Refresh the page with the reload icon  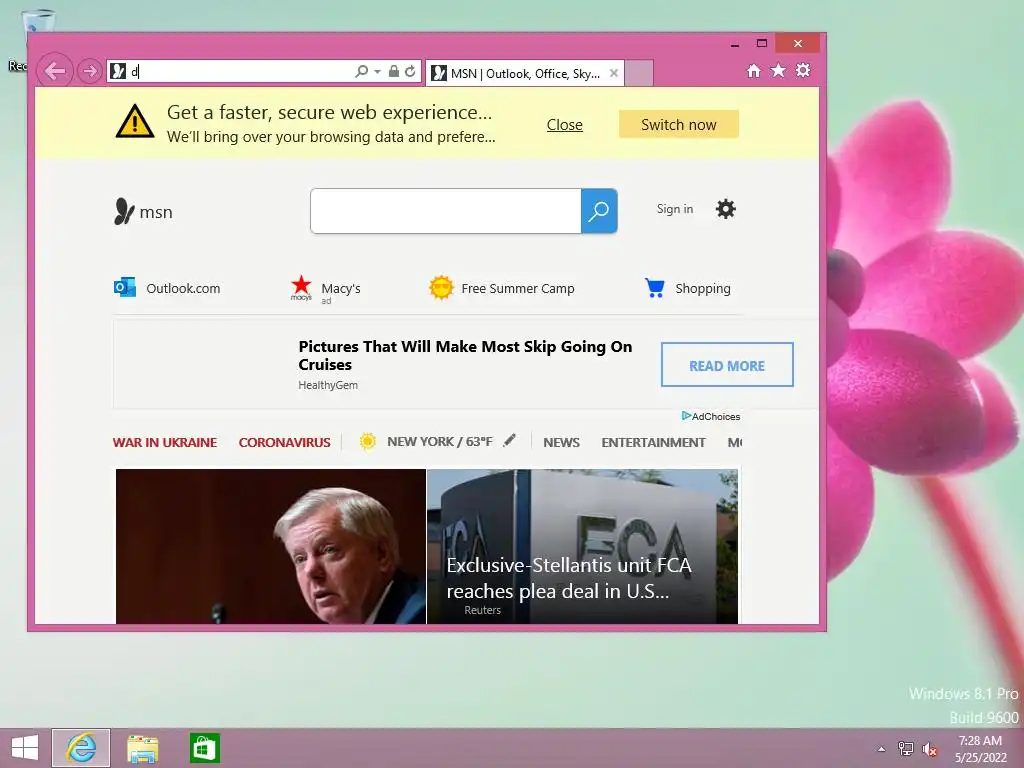coord(410,71)
